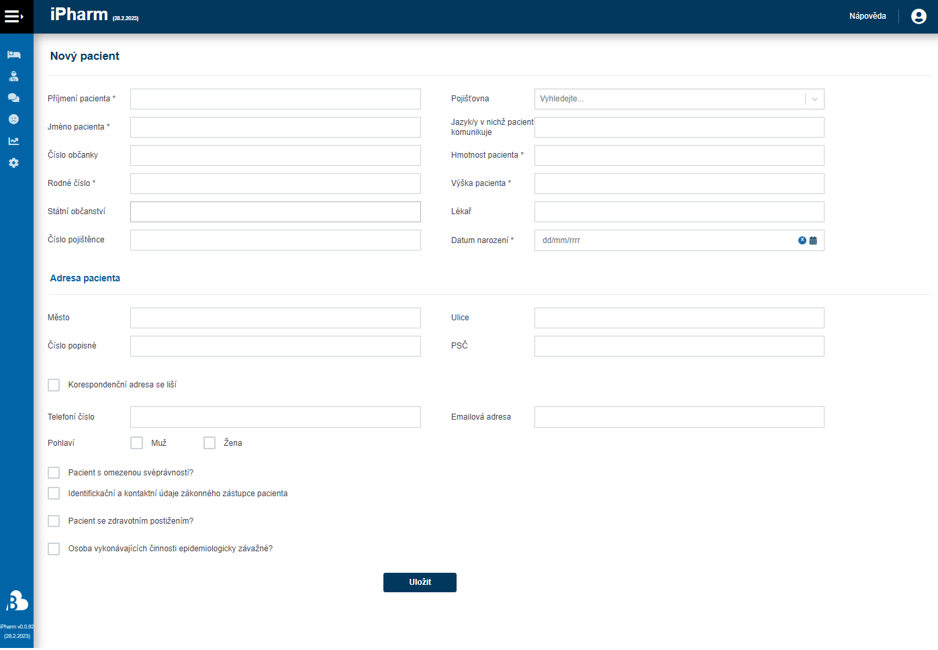This screenshot has height=650, width=938.
Task: Click the Uložit save button
Action: (x=420, y=582)
